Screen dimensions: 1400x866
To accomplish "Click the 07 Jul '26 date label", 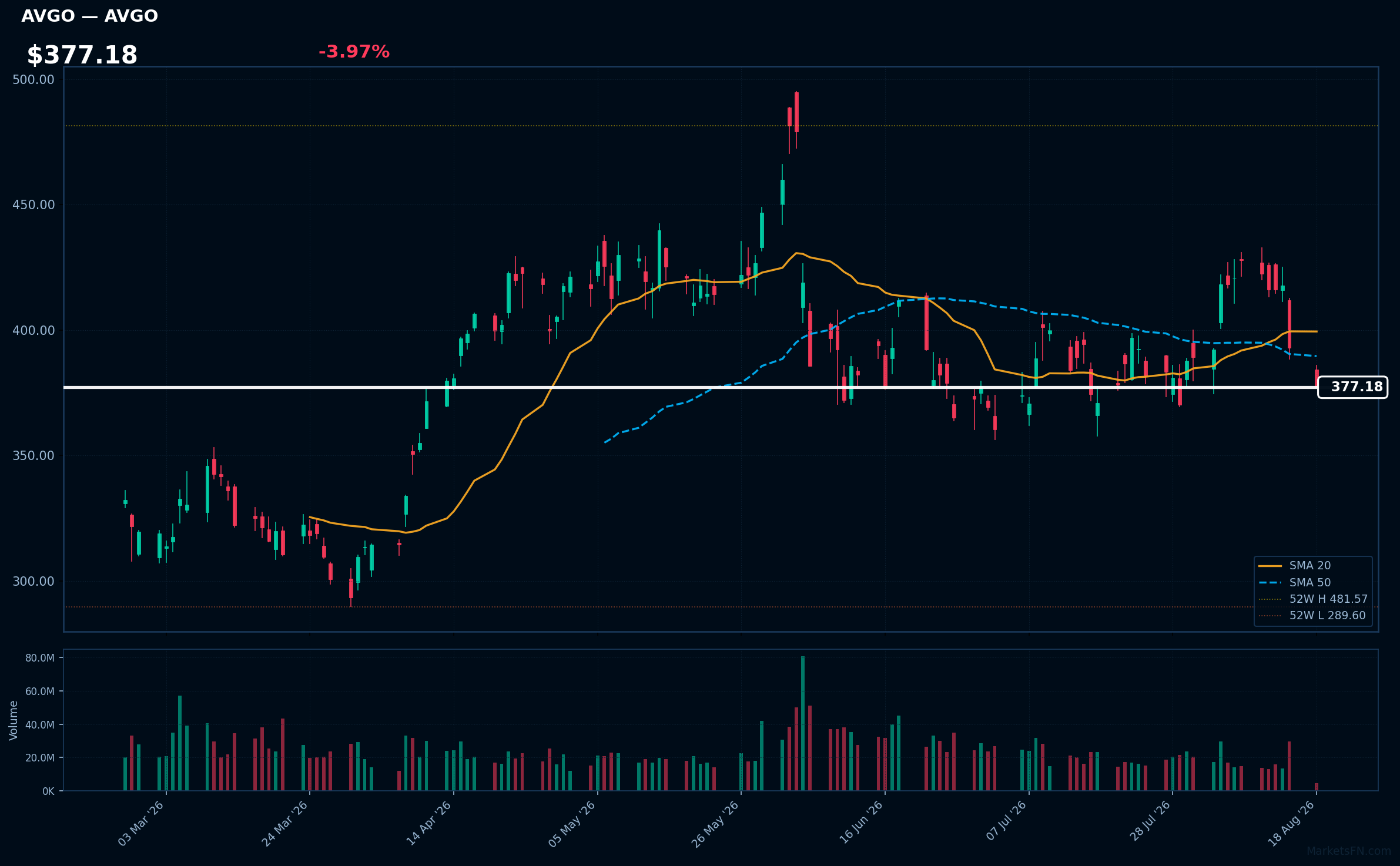I will click(1006, 822).
